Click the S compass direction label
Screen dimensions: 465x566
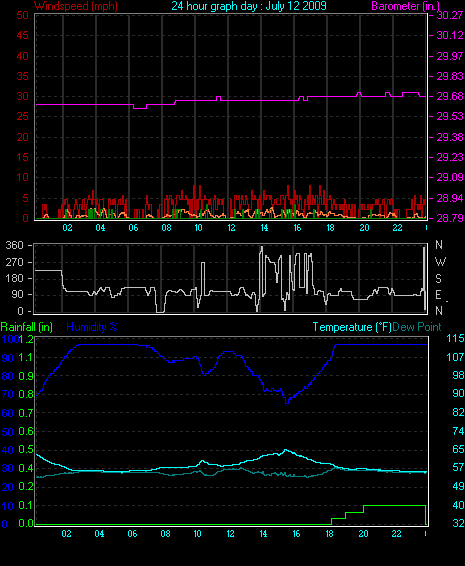(x=438, y=278)
